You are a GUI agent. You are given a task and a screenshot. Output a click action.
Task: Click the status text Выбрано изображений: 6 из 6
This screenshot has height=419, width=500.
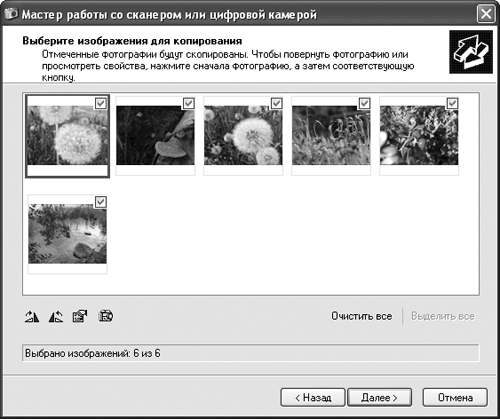(x=93, y=353)
